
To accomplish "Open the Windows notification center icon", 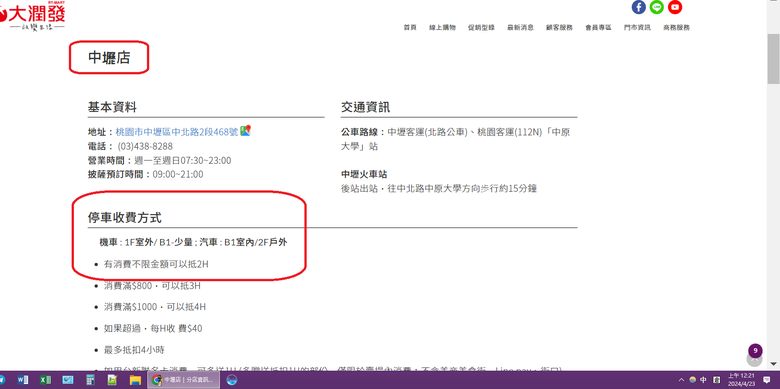I will coord(767,380).
